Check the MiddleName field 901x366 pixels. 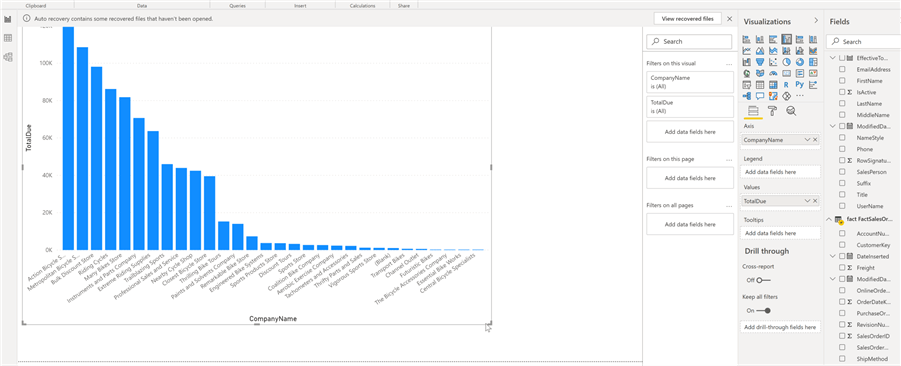point(842,114)
